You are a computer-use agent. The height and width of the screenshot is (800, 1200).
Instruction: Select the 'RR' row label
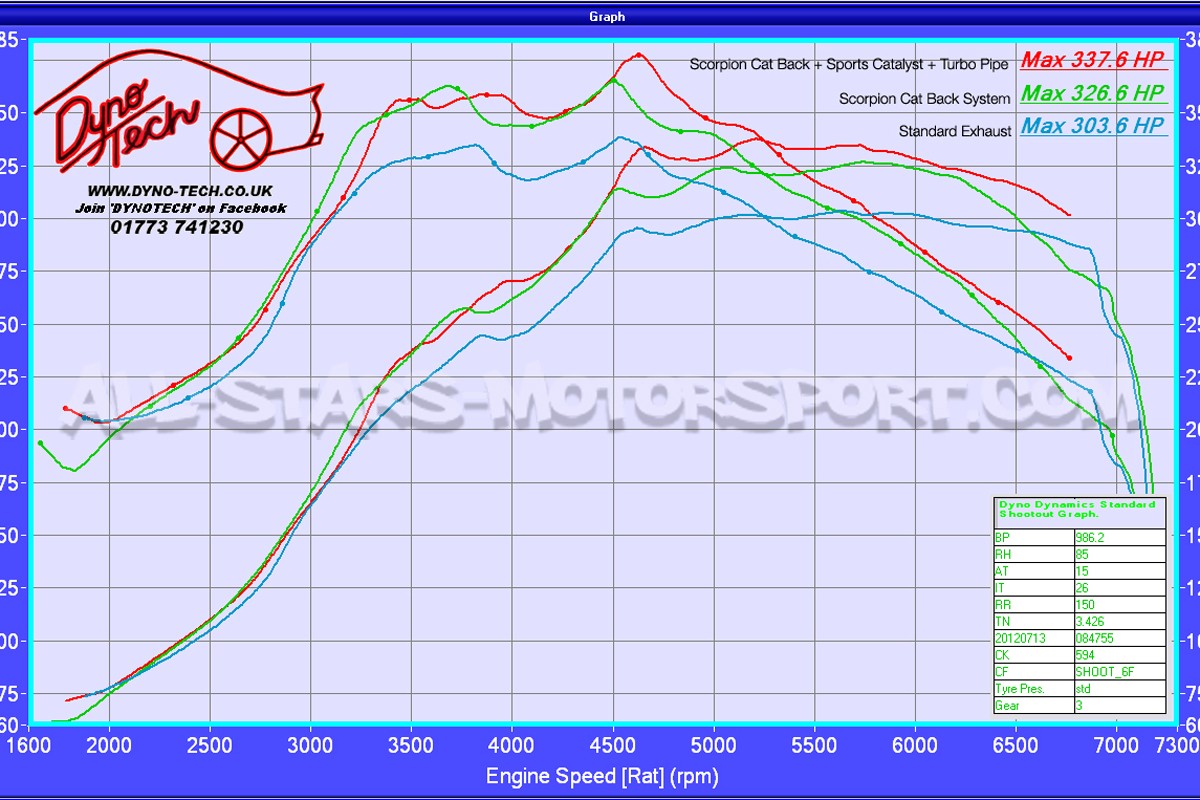coord(1033,604)
